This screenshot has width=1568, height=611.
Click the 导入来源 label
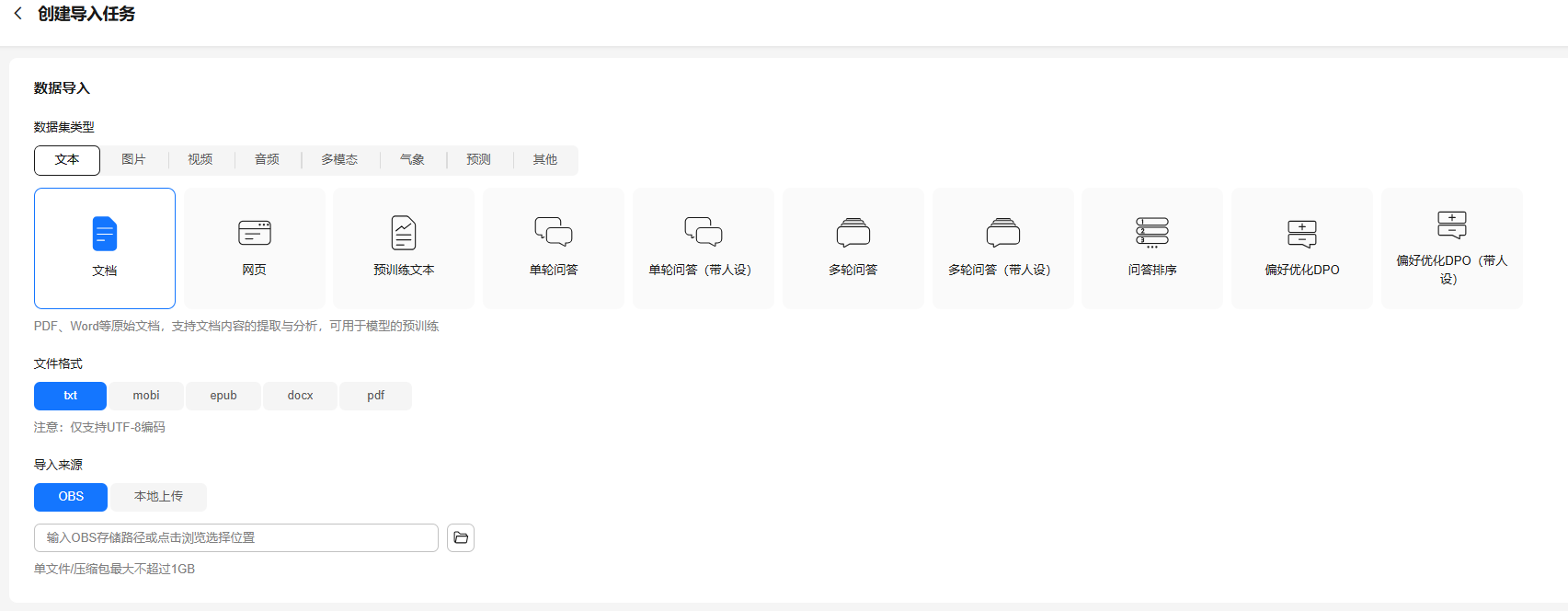tap(58, 465)
